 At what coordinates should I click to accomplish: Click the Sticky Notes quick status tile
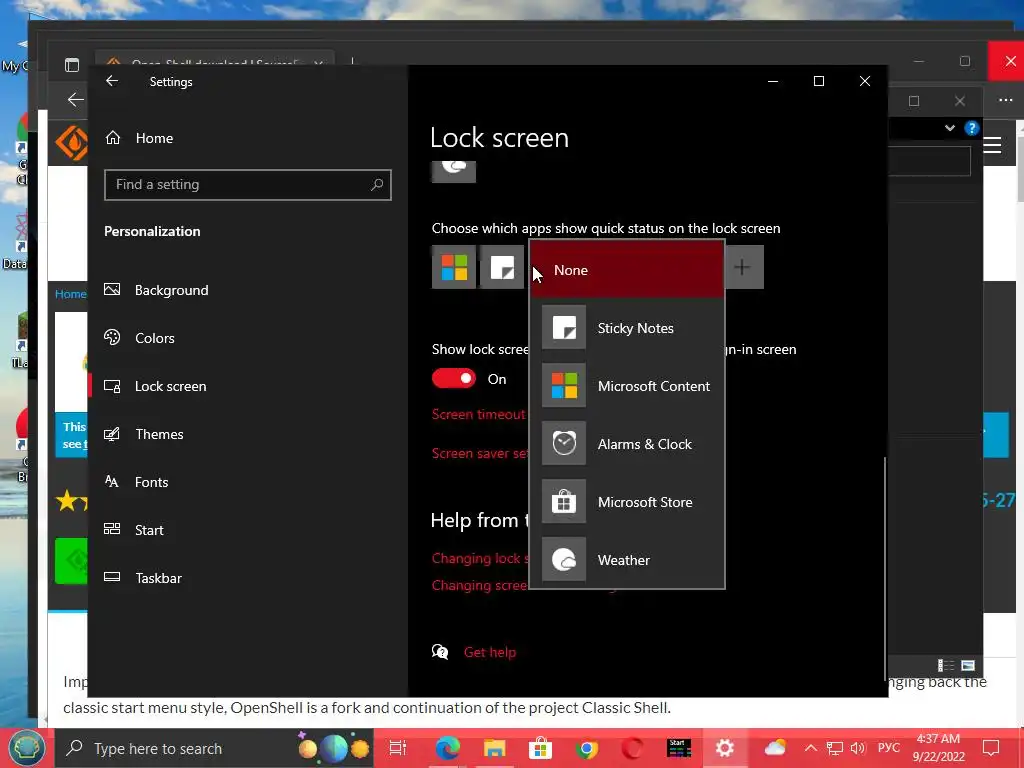[x=502, y=267]
